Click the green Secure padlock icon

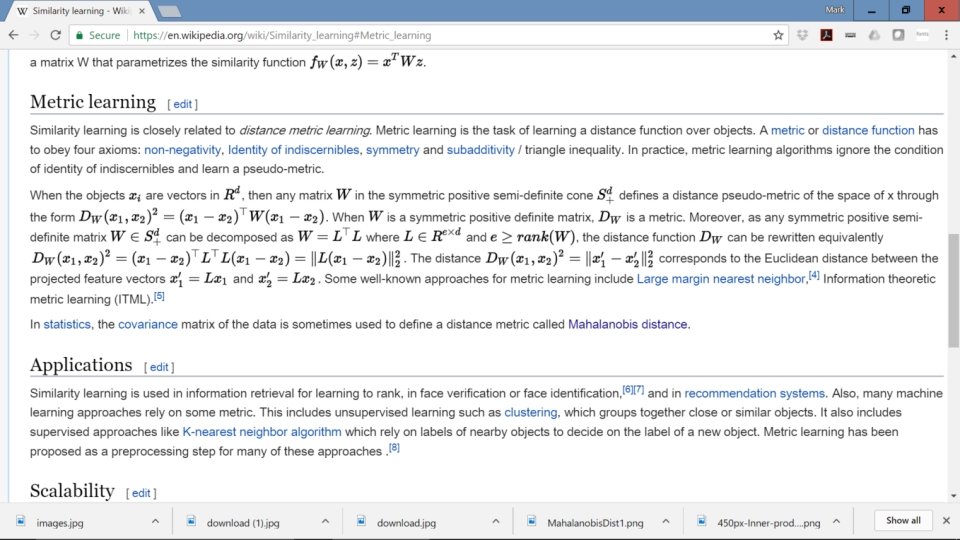79,36
